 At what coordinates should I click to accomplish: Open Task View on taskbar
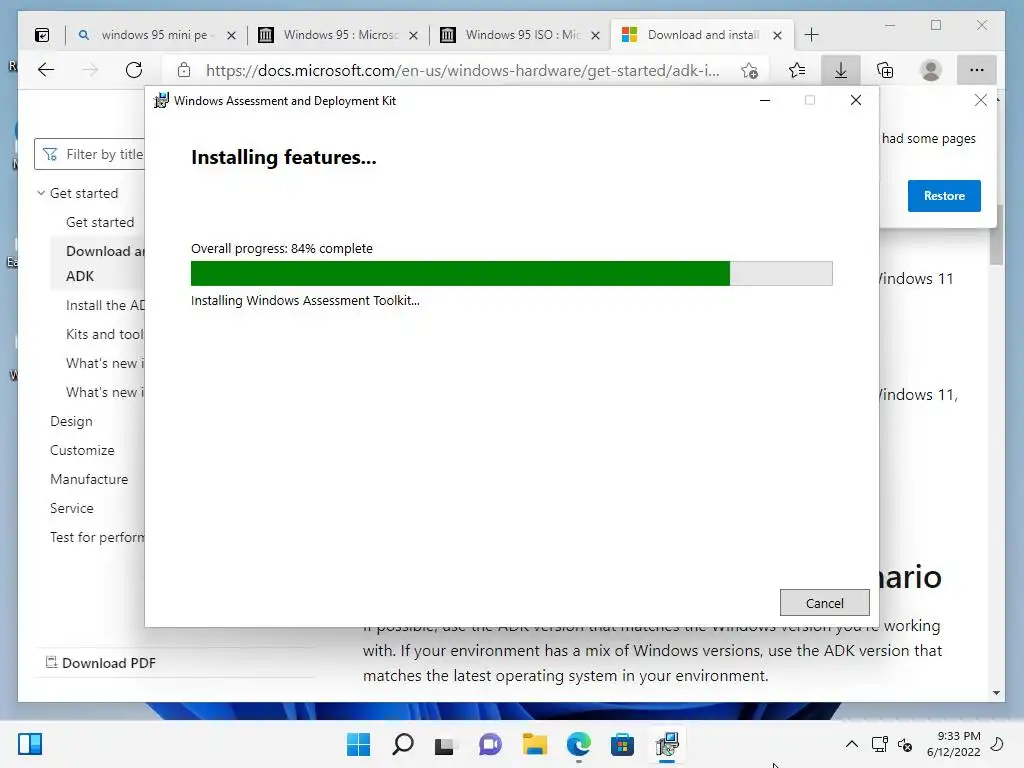point(445,745)
